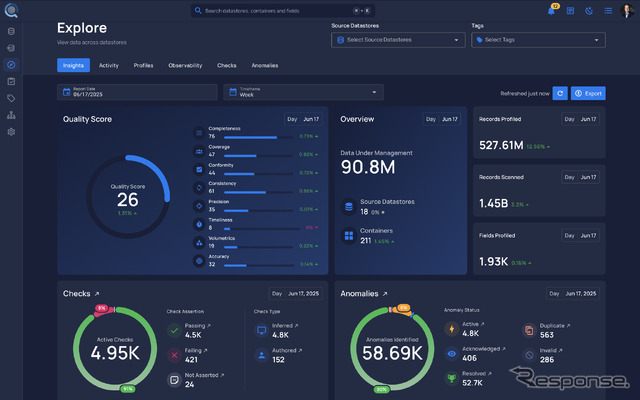The image size is (640, 400).
Task: Click the Failing X icon
Action: pyautogui.click(x=174, y=355)
